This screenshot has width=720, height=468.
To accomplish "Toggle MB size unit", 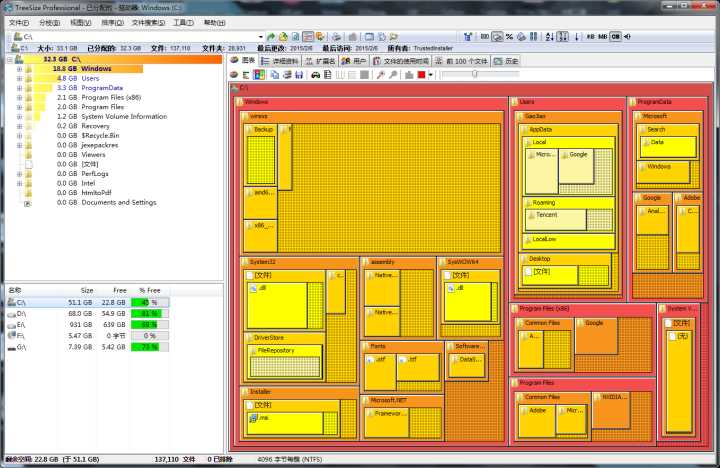I will coord(603,37).
